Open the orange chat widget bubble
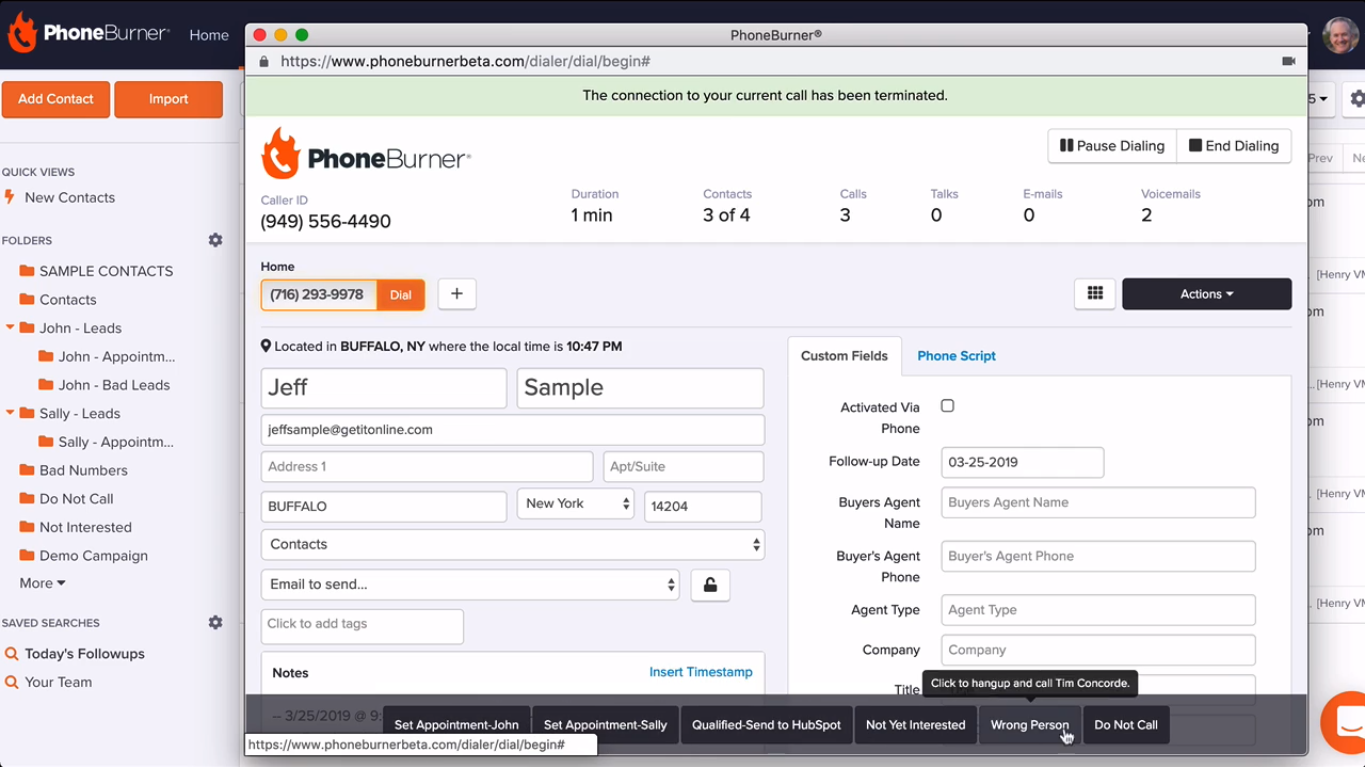Viewport: 1365px width, 767px height. pyautogui.click(x=1345, y=722)
